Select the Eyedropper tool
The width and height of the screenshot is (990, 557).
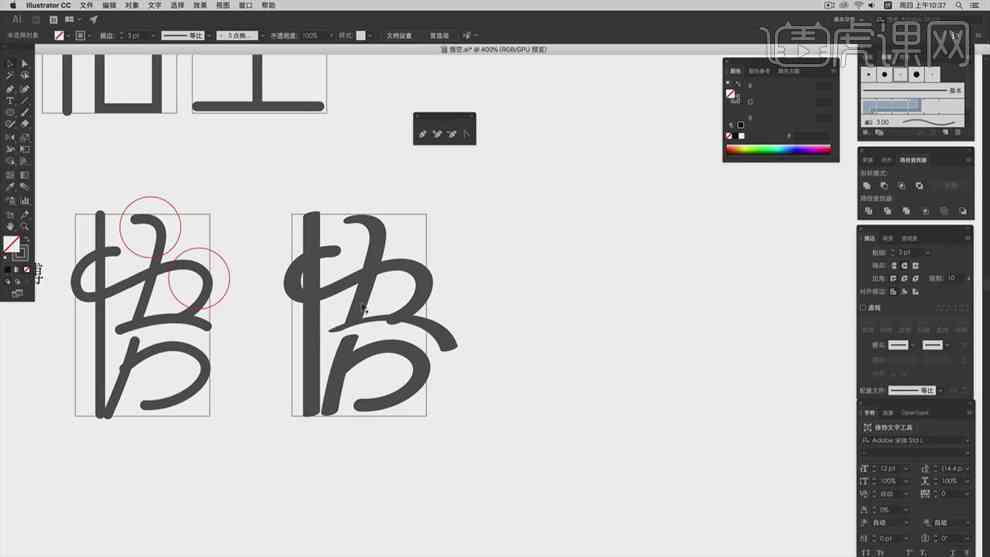pos(10,186)
